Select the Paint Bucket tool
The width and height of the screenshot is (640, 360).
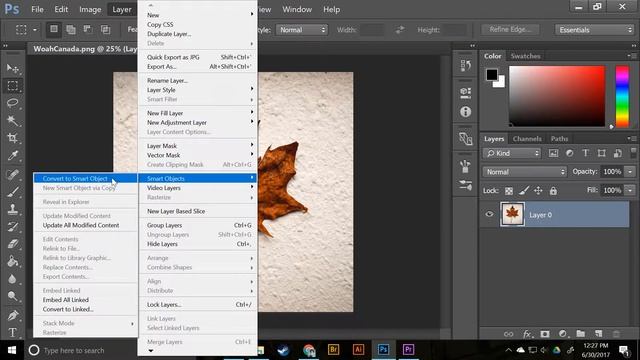[13, 261]
